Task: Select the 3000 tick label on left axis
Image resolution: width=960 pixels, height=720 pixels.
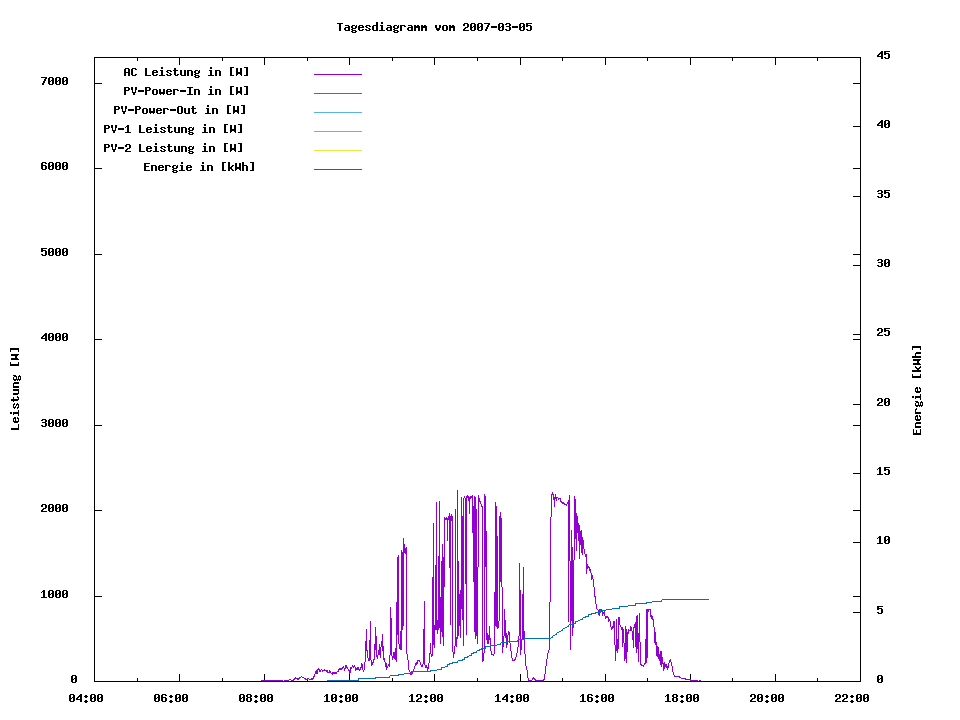Action: [54, 424]
